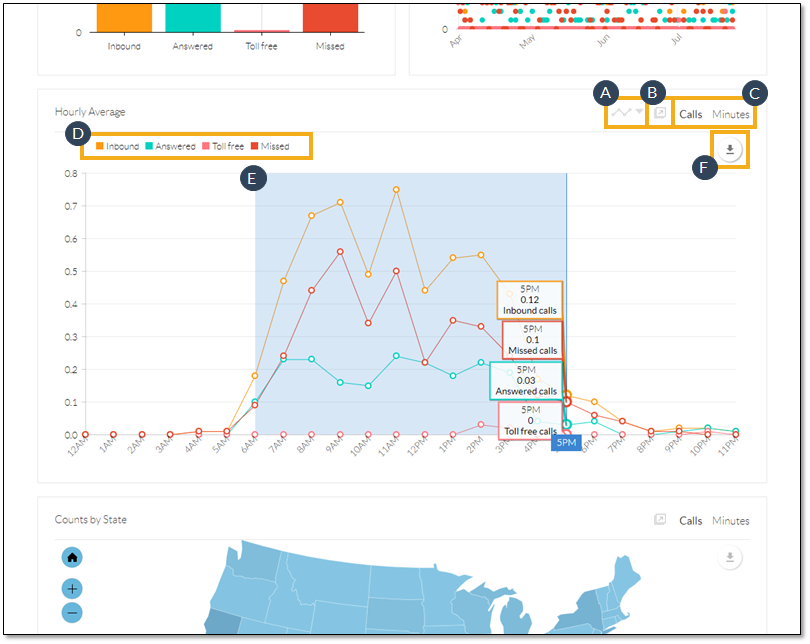Download the Hourly Average chart
The width and height of the screenshot is (810, 644).
(x=730, y=150)
